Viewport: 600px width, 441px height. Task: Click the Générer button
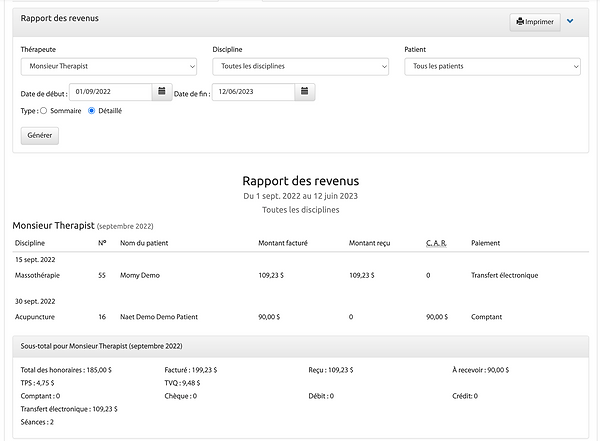[40, 136]
